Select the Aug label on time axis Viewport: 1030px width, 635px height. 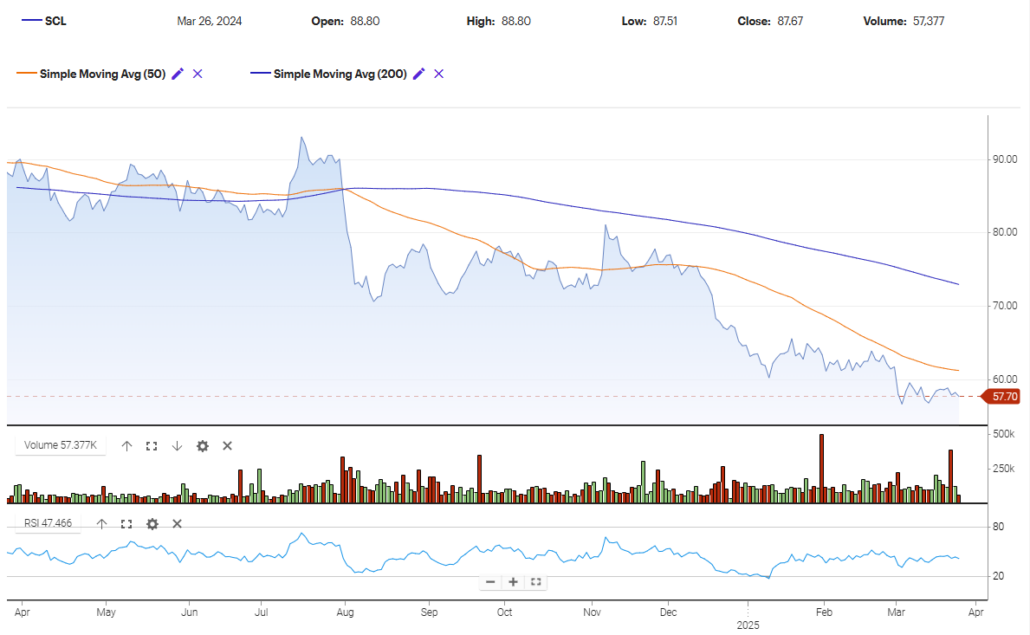tap(345, 612)
